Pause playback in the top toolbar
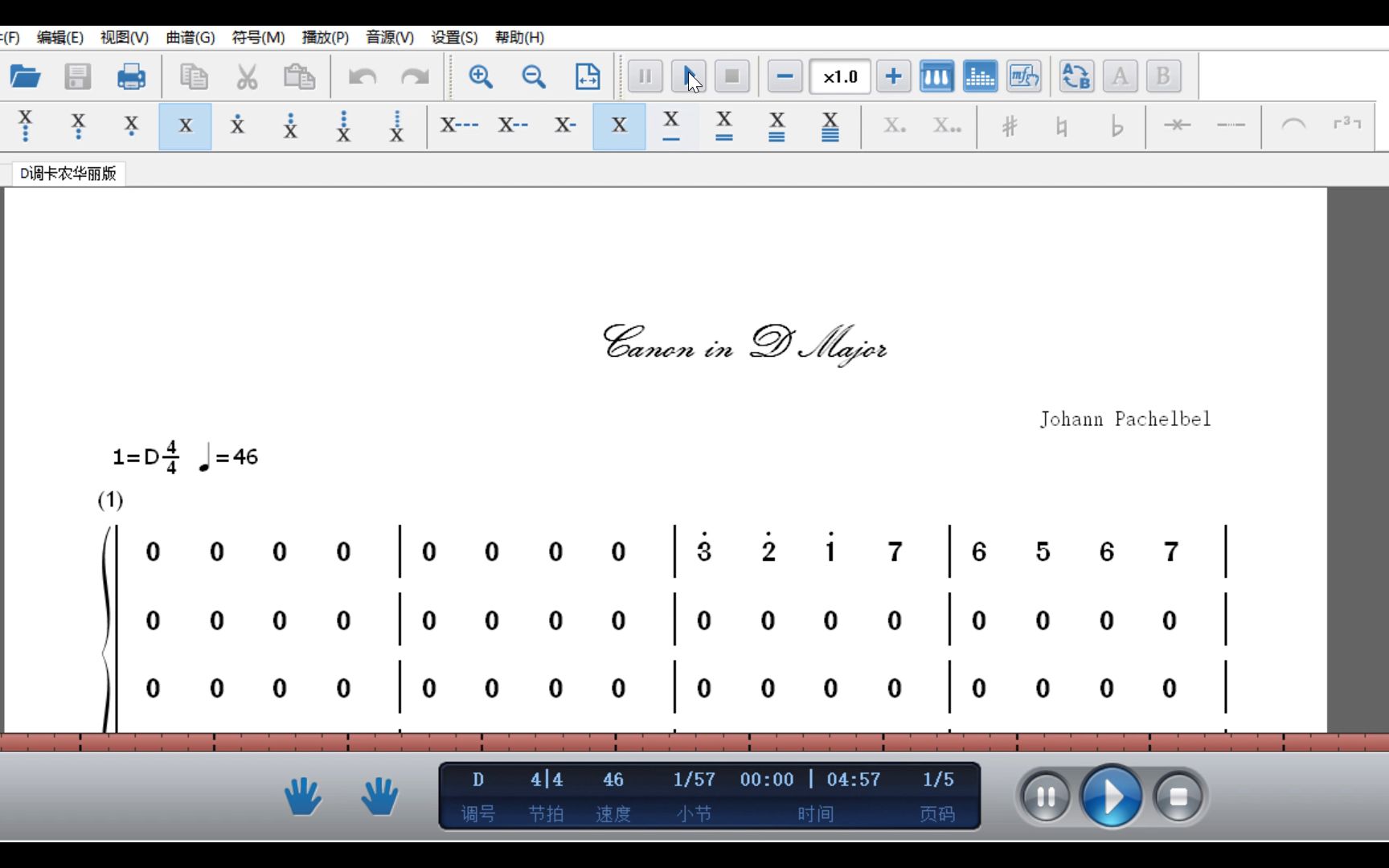The image size is (1389, 868). (645, 77)
